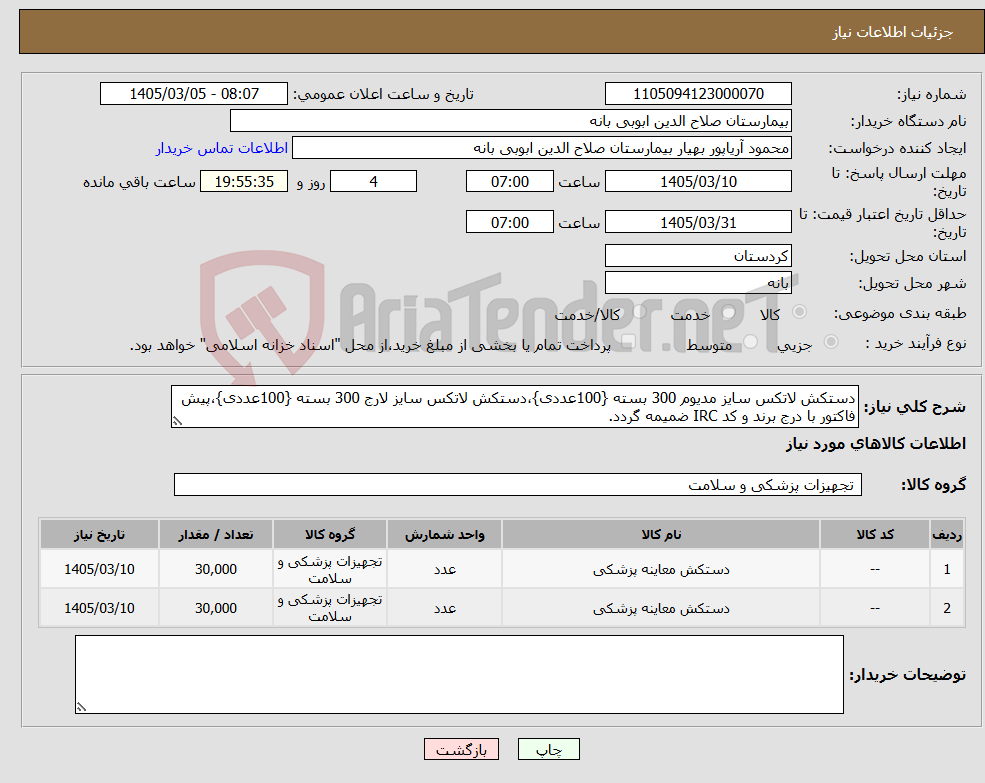Click the تاریخ نیاز column header
985x783 pixels.
99,534
